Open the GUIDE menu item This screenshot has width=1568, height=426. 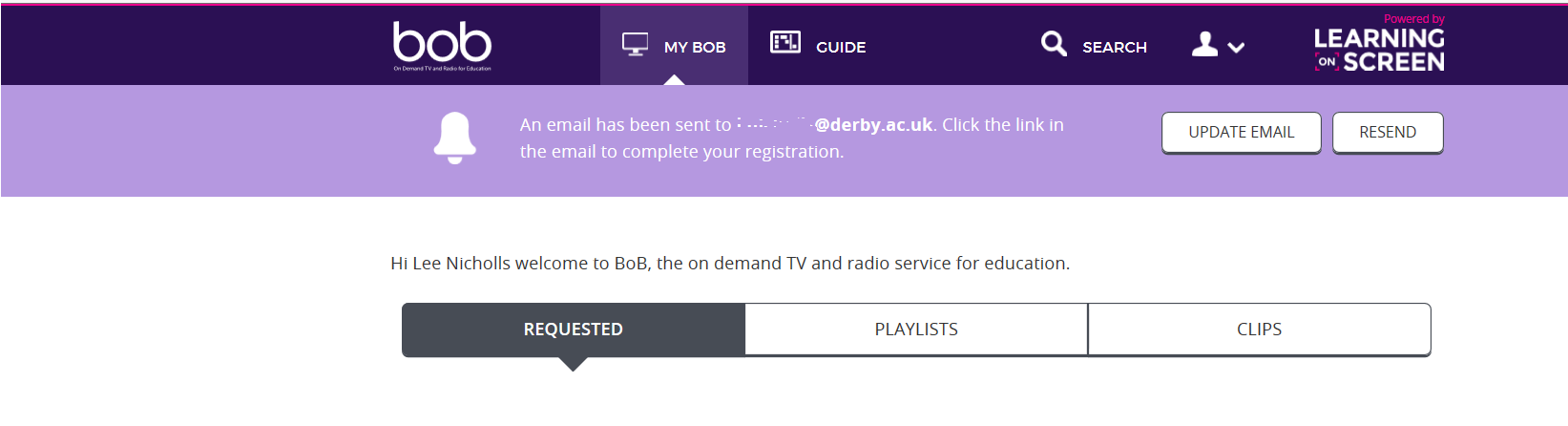coord(819,46)
